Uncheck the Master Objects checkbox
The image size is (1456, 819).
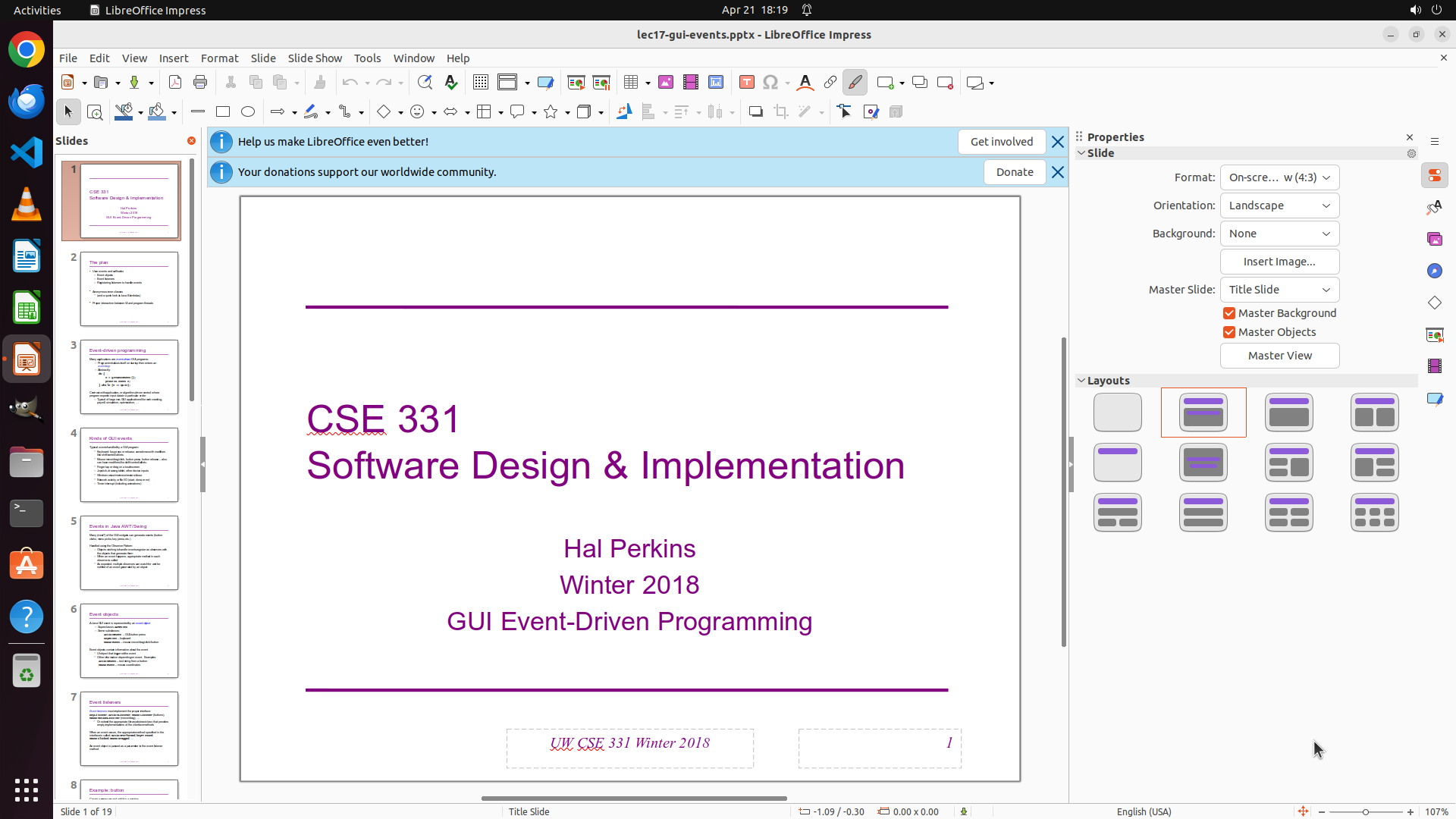click(x=1229, y=332)
